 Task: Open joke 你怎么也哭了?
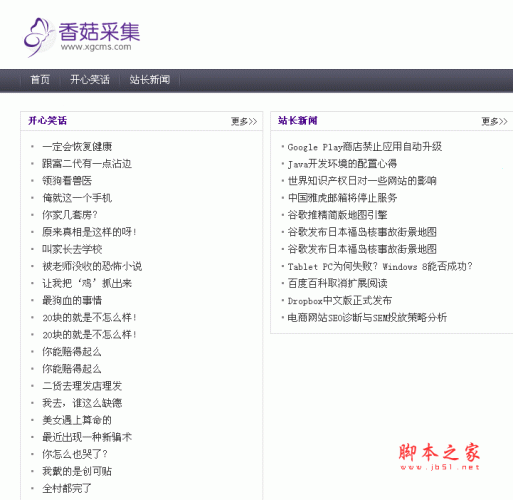pos(75,454)
